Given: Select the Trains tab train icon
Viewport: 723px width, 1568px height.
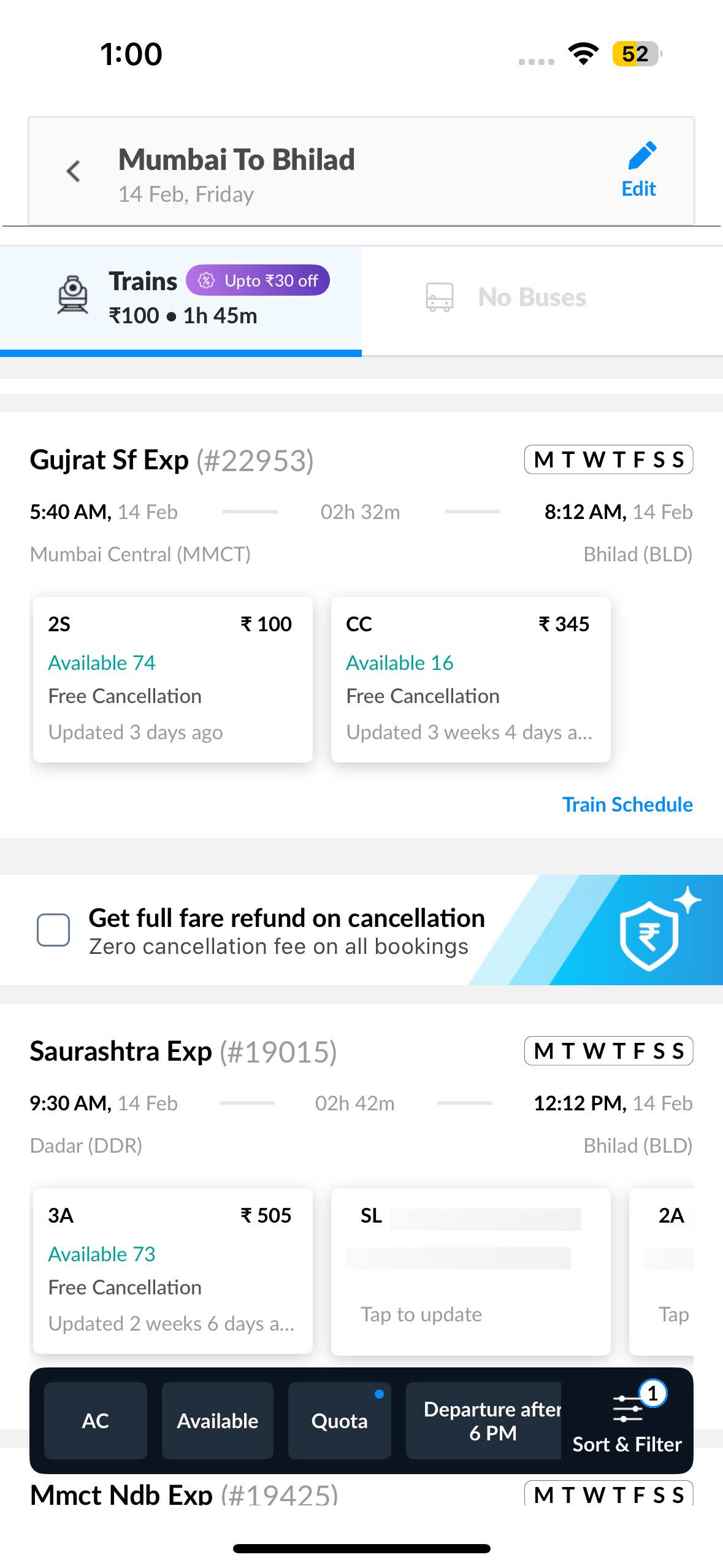Looking at the screenshot, I should click(73, 295).
